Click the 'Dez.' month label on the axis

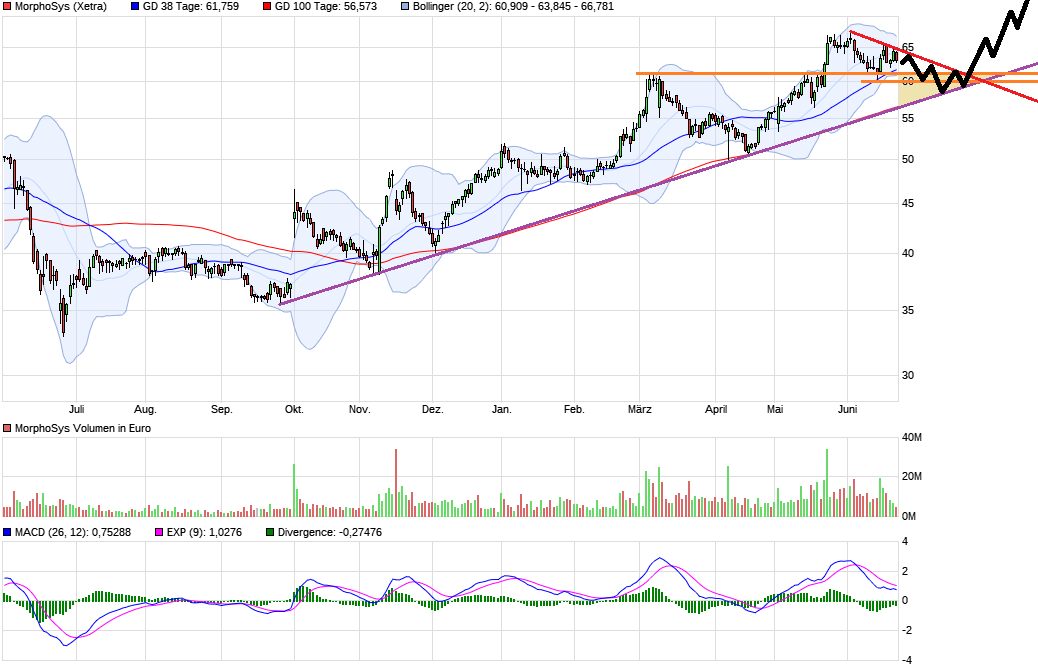(x=432, y=409)
